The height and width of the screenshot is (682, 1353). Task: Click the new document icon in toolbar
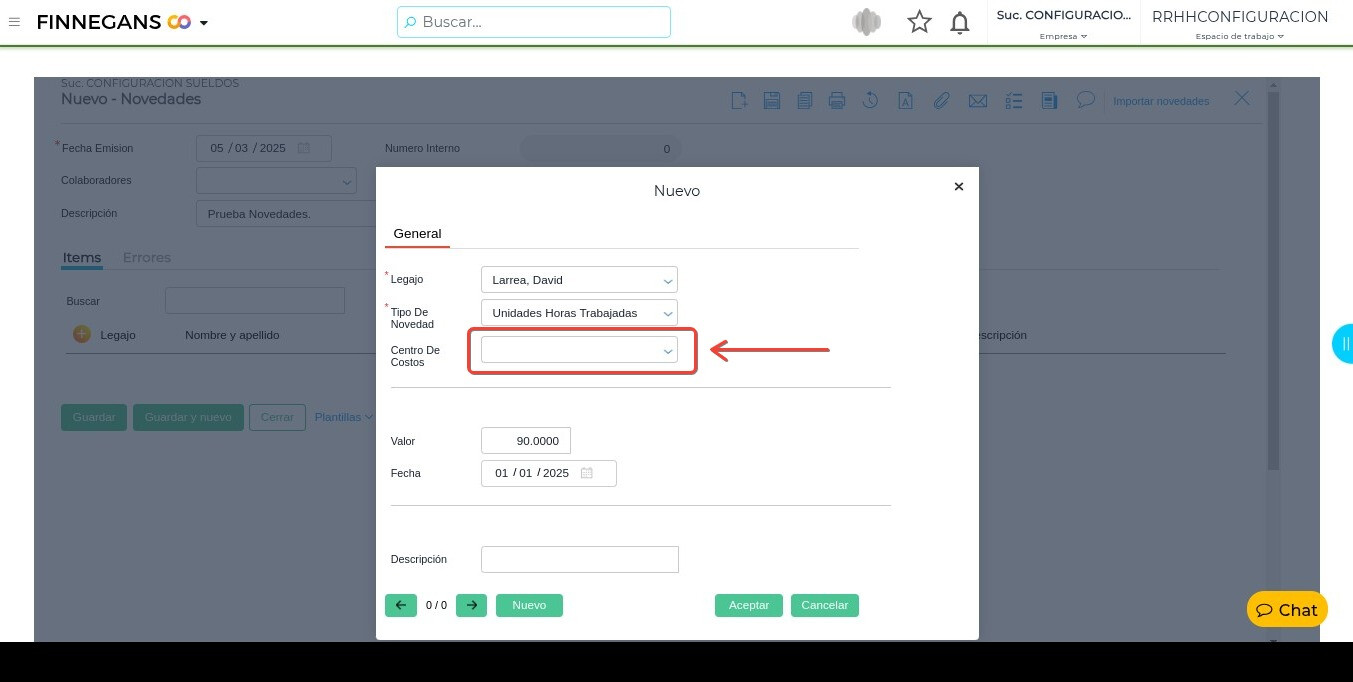coord(739,100)
